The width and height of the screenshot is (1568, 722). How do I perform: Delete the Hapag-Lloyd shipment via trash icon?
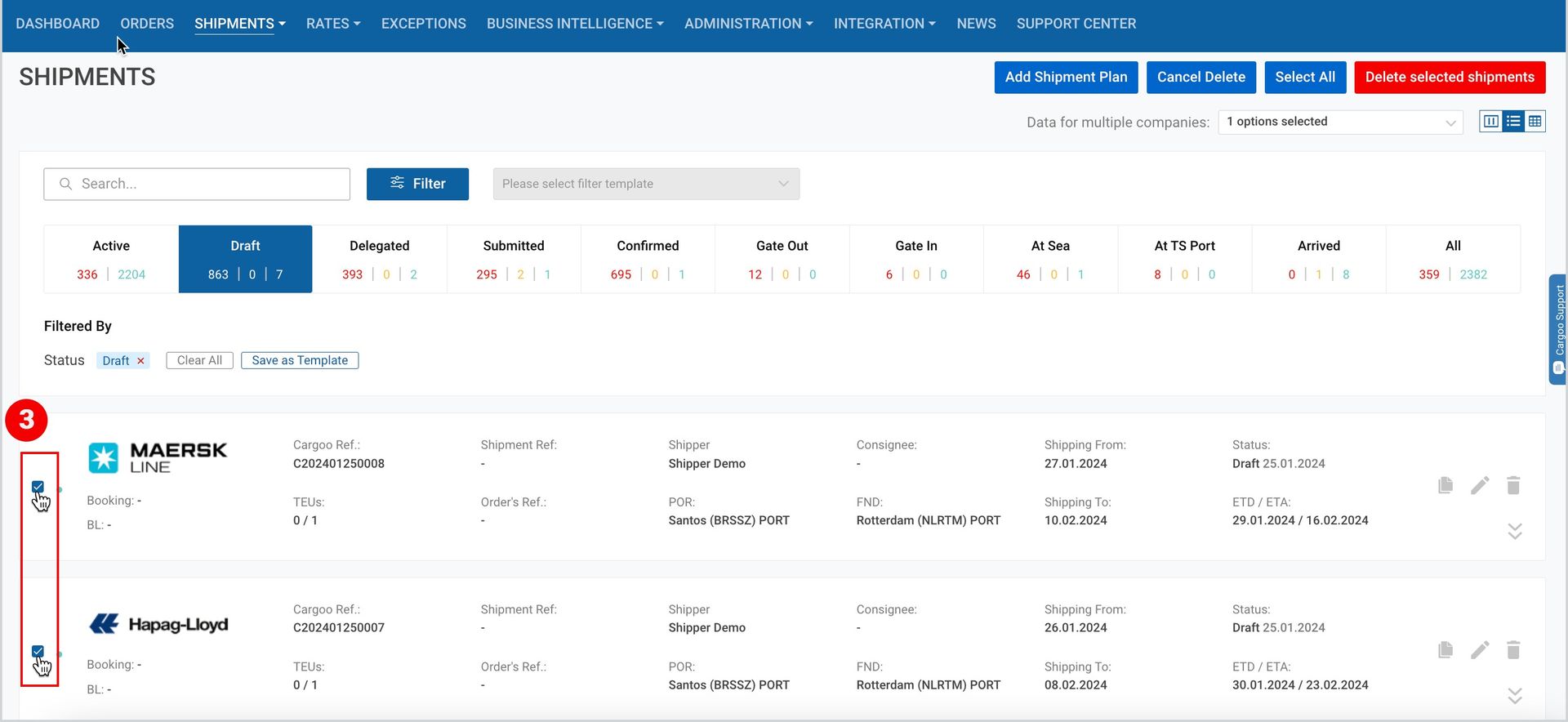pos(1513,649)
